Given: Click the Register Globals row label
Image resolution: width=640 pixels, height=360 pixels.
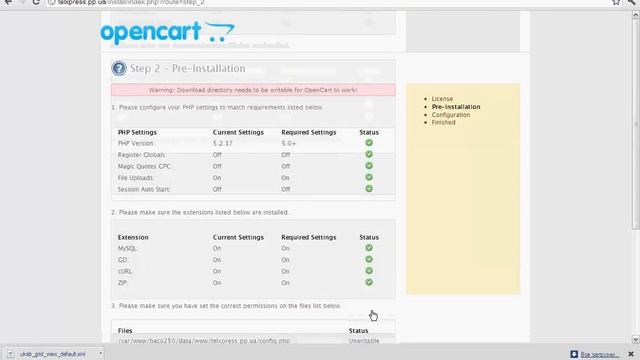Looking at the screenshot, I should 142,155.
